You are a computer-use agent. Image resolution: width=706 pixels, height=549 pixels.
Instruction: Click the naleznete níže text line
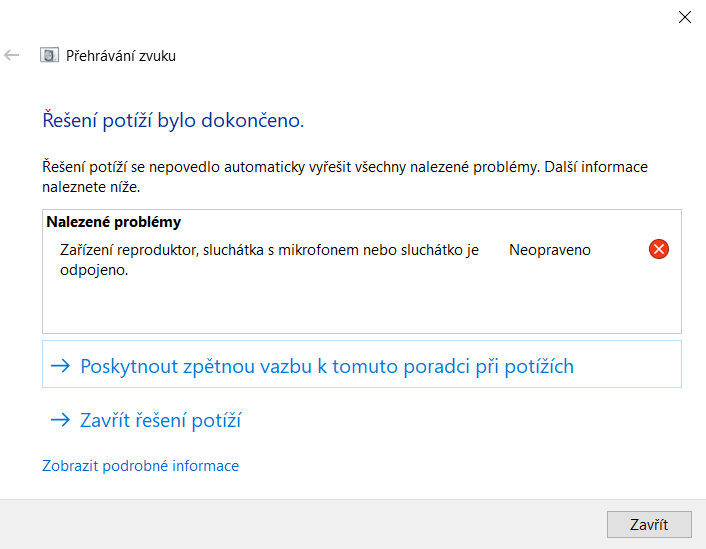click(91, 187)
